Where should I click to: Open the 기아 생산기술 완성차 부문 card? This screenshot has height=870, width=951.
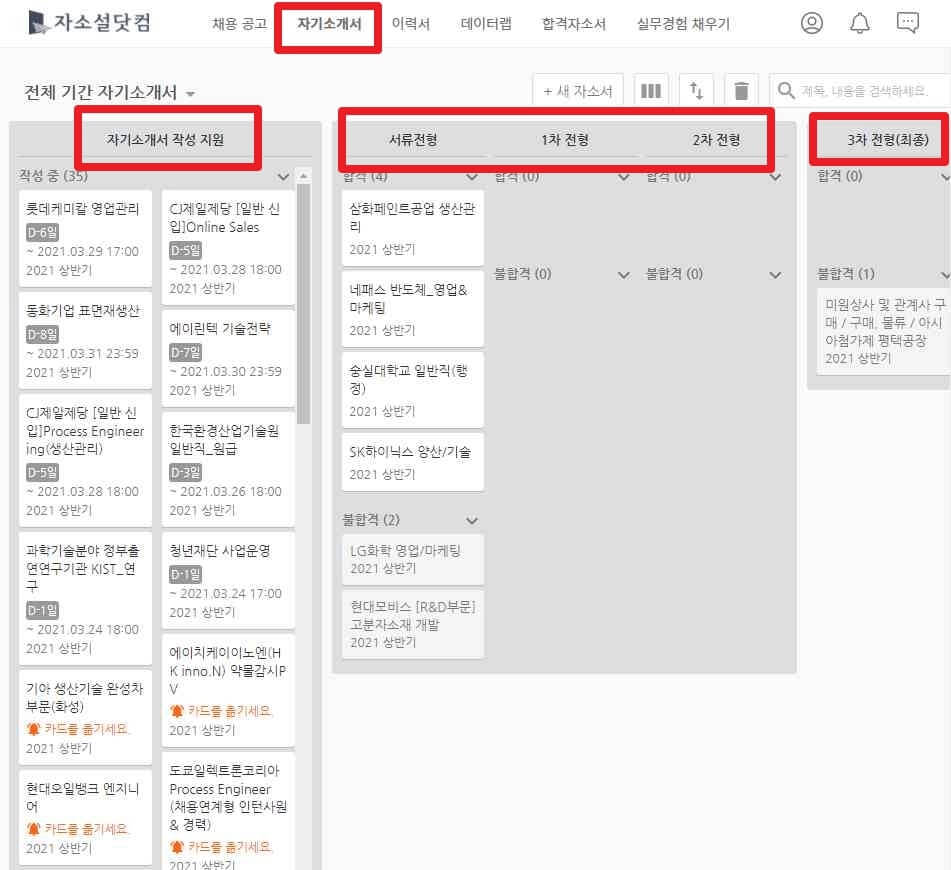click(85, 717)
